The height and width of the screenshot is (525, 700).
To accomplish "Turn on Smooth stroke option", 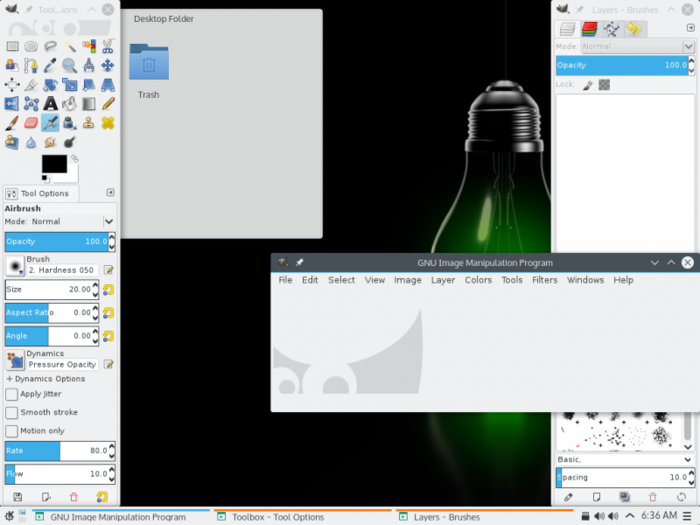I will (12, 412).
